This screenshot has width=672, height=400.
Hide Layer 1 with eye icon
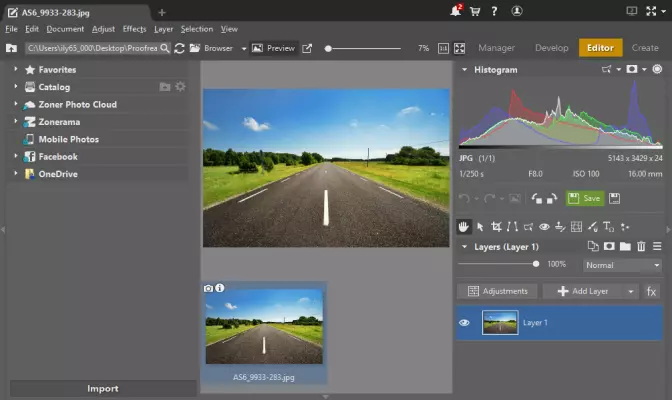tap(464, 323)
